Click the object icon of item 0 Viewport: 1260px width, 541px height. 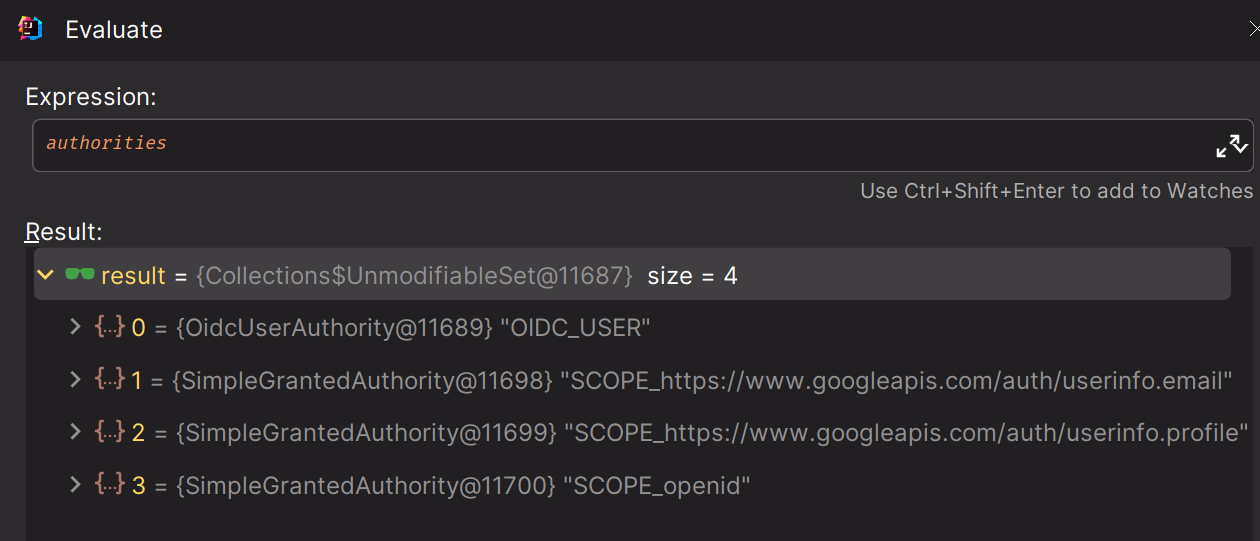pos(110,327)
